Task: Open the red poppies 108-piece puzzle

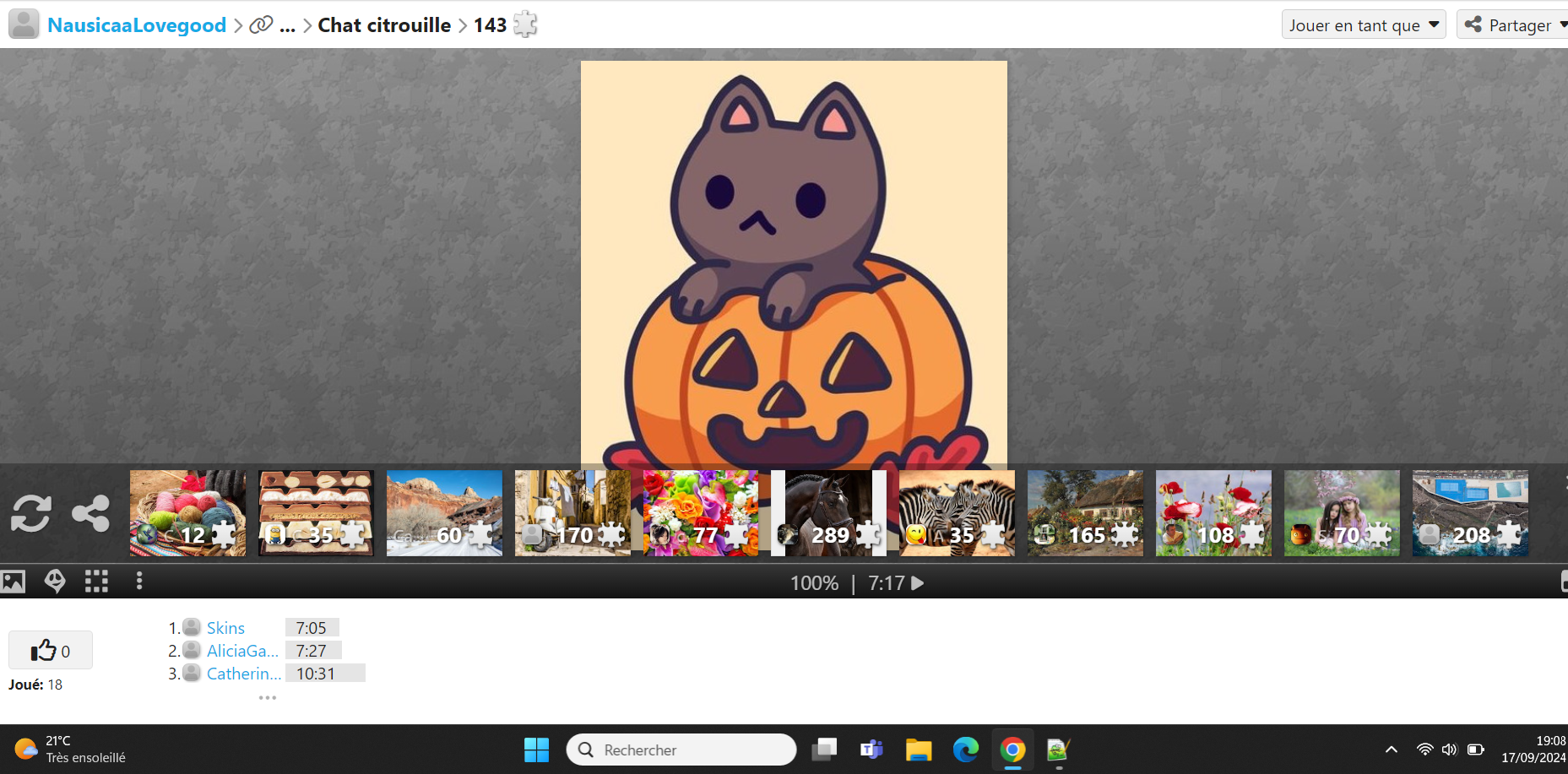Action: click(1214, 513)
